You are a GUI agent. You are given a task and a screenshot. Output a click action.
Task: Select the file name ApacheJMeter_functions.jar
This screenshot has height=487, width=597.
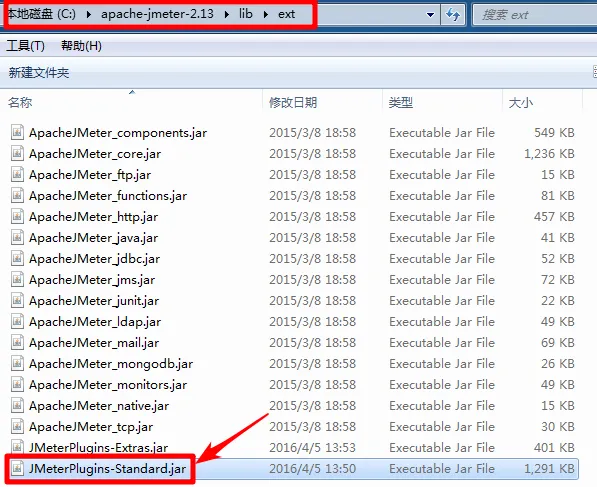[108, 196]
